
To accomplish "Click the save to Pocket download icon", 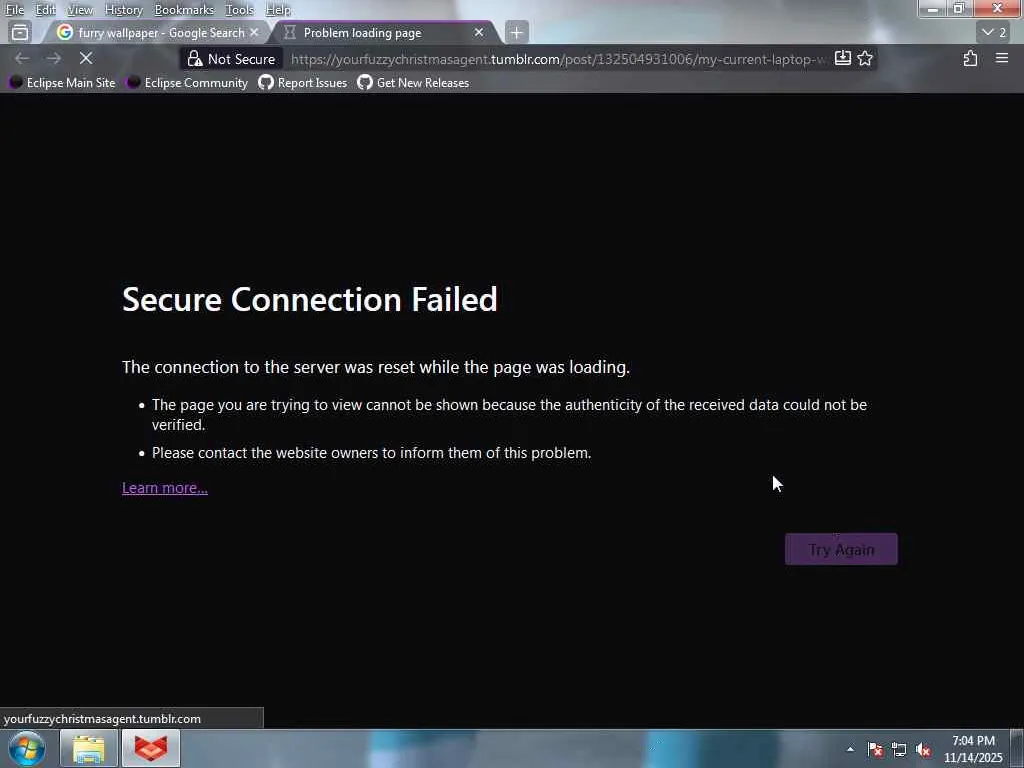I will (842, 58).
